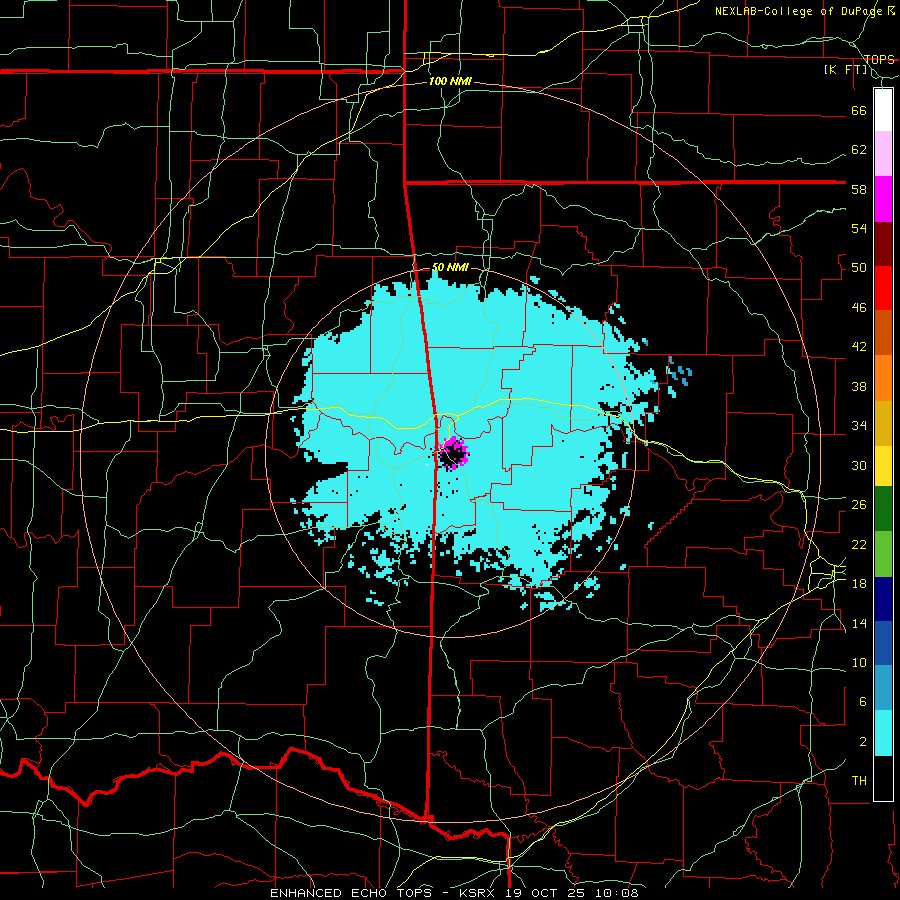Click the '46' legend value

[859, 308]
